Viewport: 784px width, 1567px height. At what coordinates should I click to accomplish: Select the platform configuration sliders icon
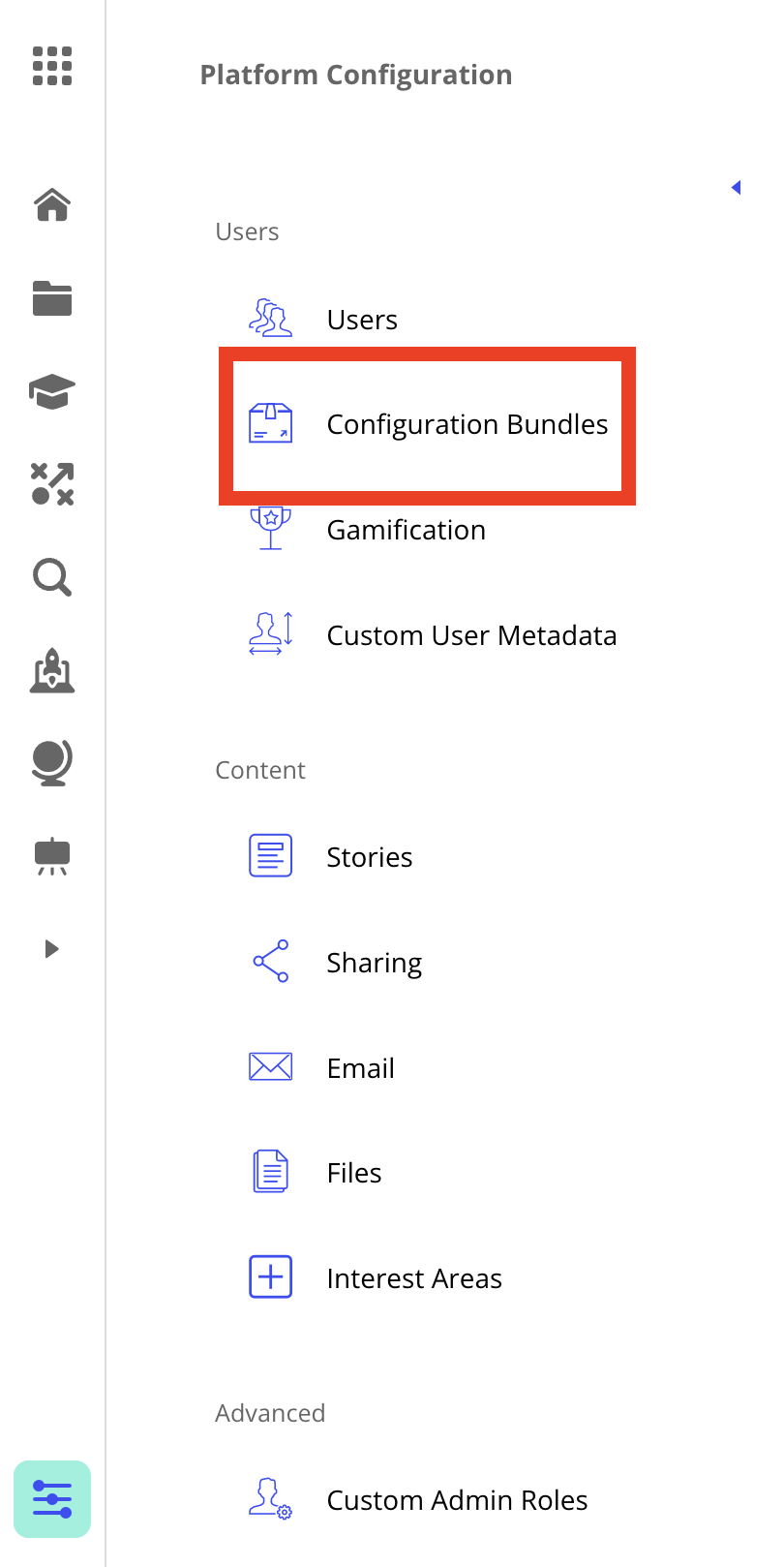coord(52,1498)
